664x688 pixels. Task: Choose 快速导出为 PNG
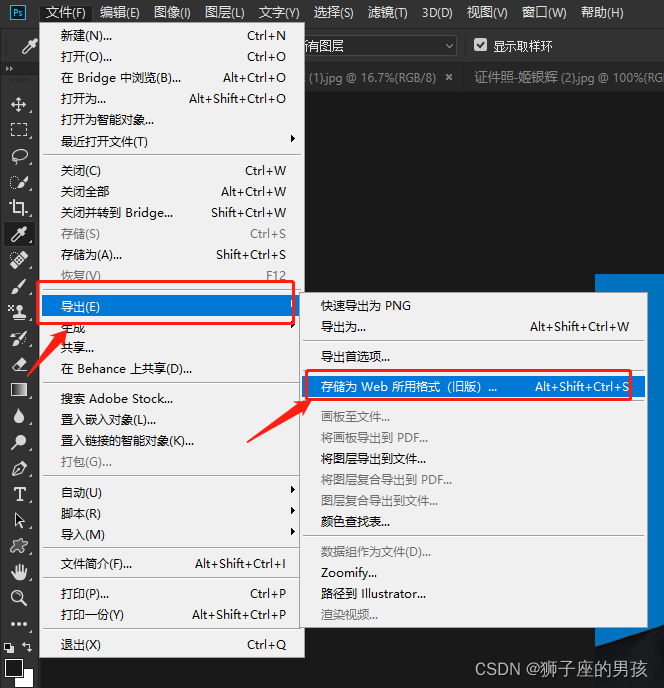tap(474, 305)
